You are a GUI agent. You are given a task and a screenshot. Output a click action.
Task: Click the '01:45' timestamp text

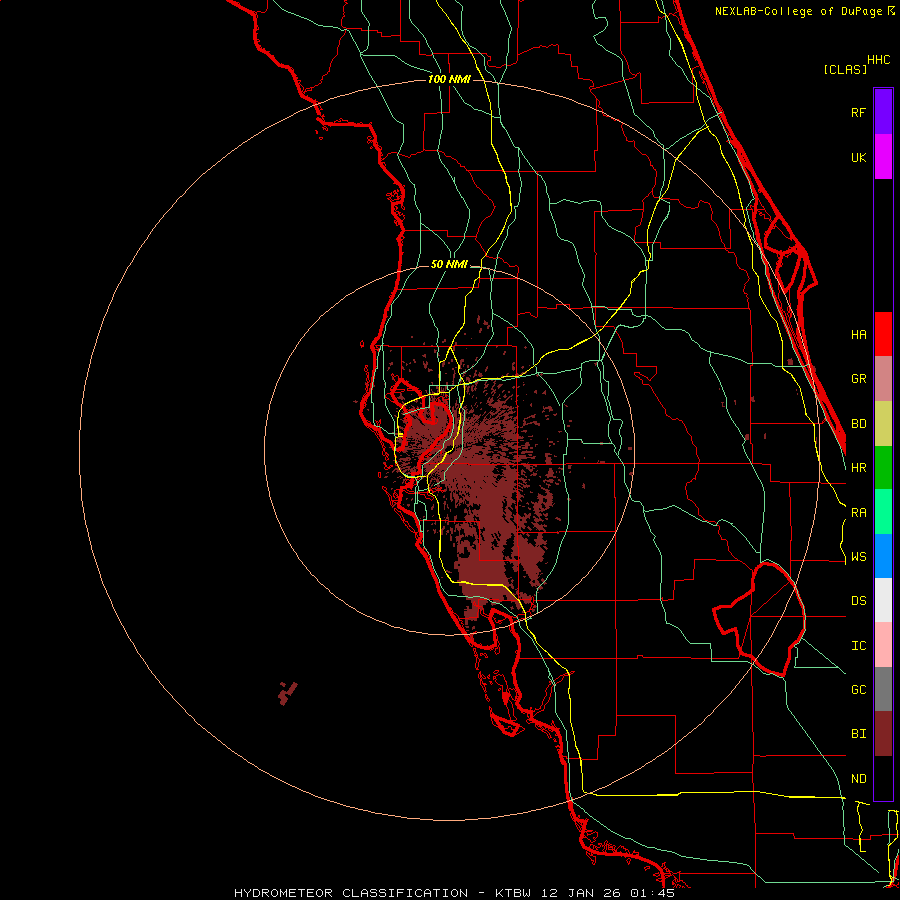(652, 893)
